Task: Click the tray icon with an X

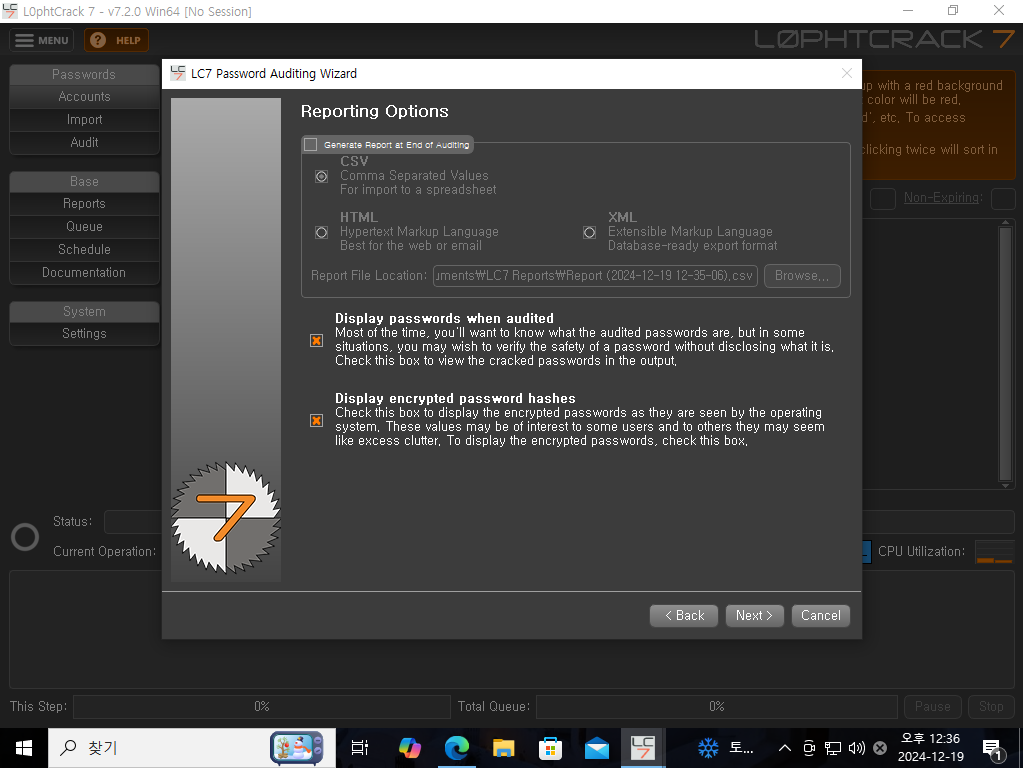Action: pyautogui.click(x=880, y=748)
